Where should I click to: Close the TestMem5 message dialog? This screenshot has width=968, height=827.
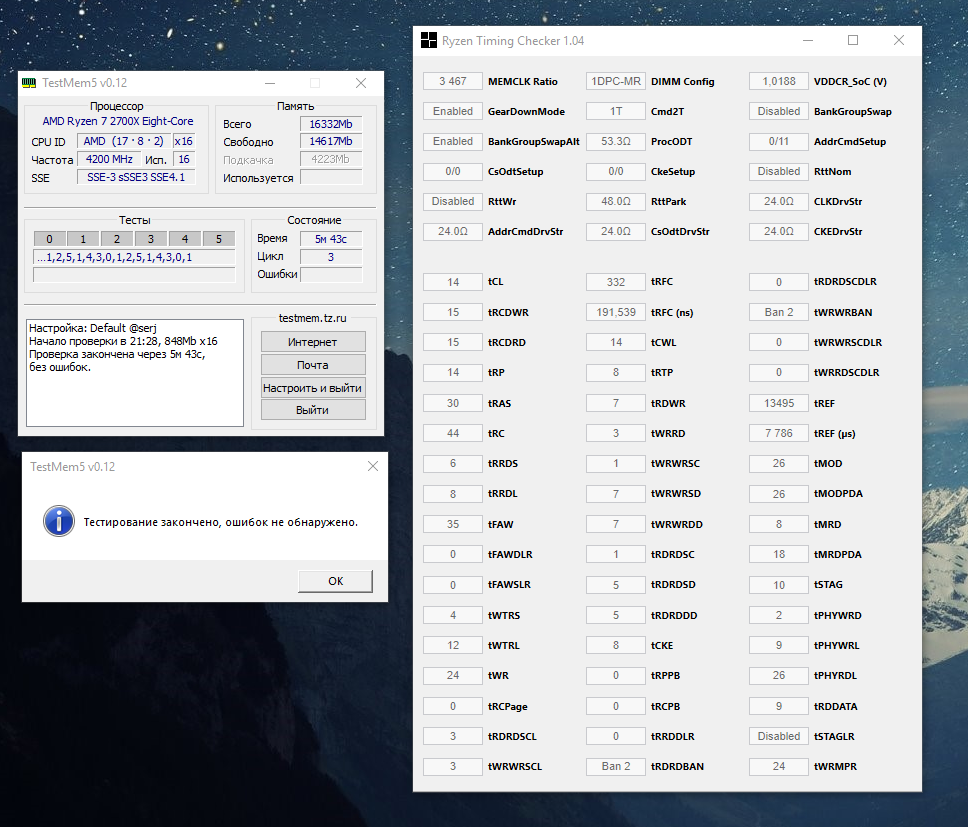(373, 466)
